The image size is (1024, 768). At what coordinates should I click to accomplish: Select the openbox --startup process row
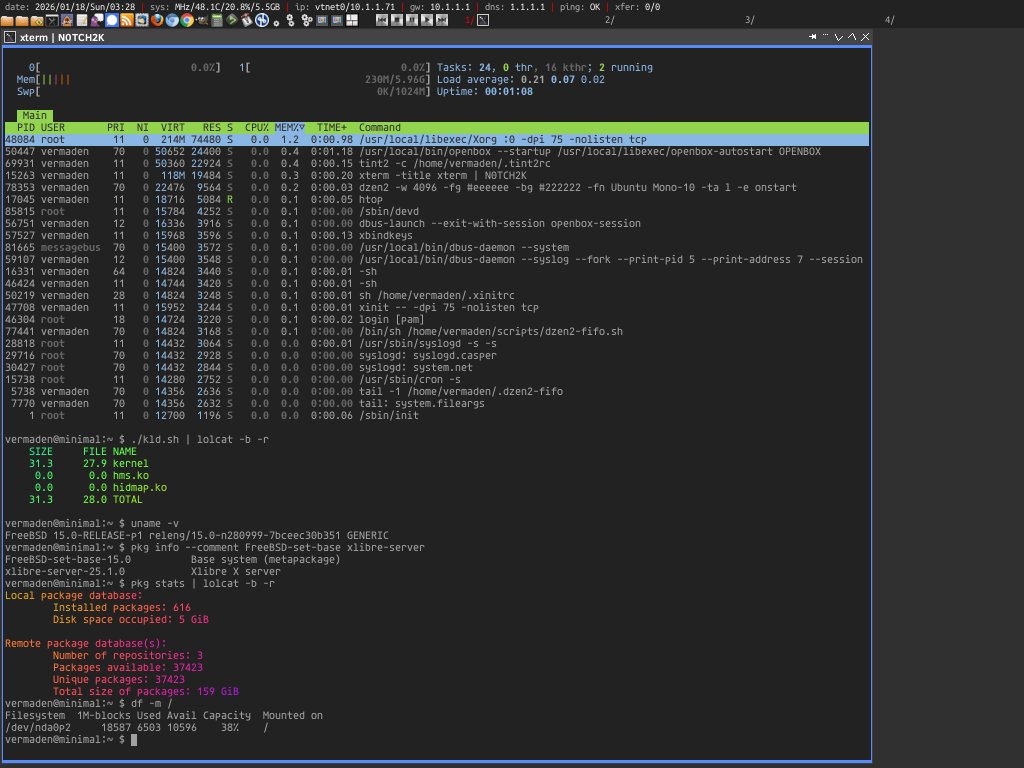(x=436, y=152)
